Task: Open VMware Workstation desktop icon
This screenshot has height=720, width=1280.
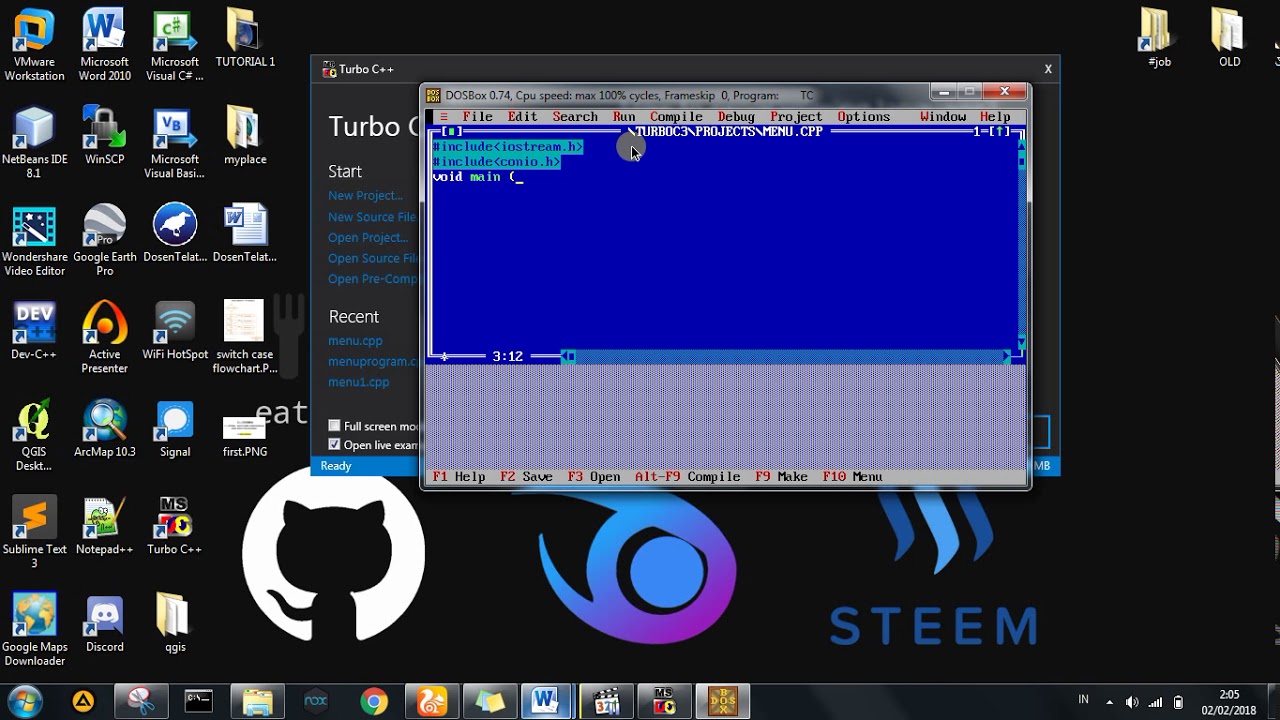Action: coord(34,46)
